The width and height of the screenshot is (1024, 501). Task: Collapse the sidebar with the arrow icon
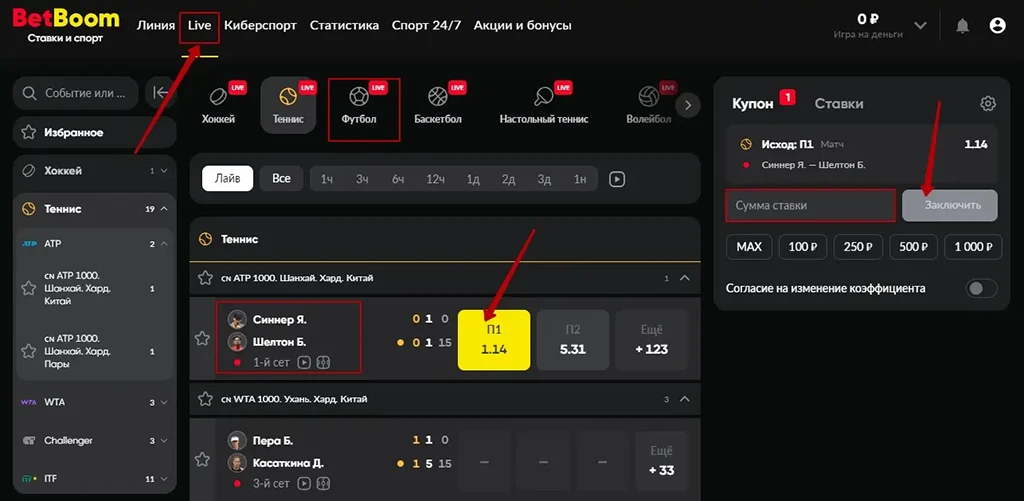(160, 93)
